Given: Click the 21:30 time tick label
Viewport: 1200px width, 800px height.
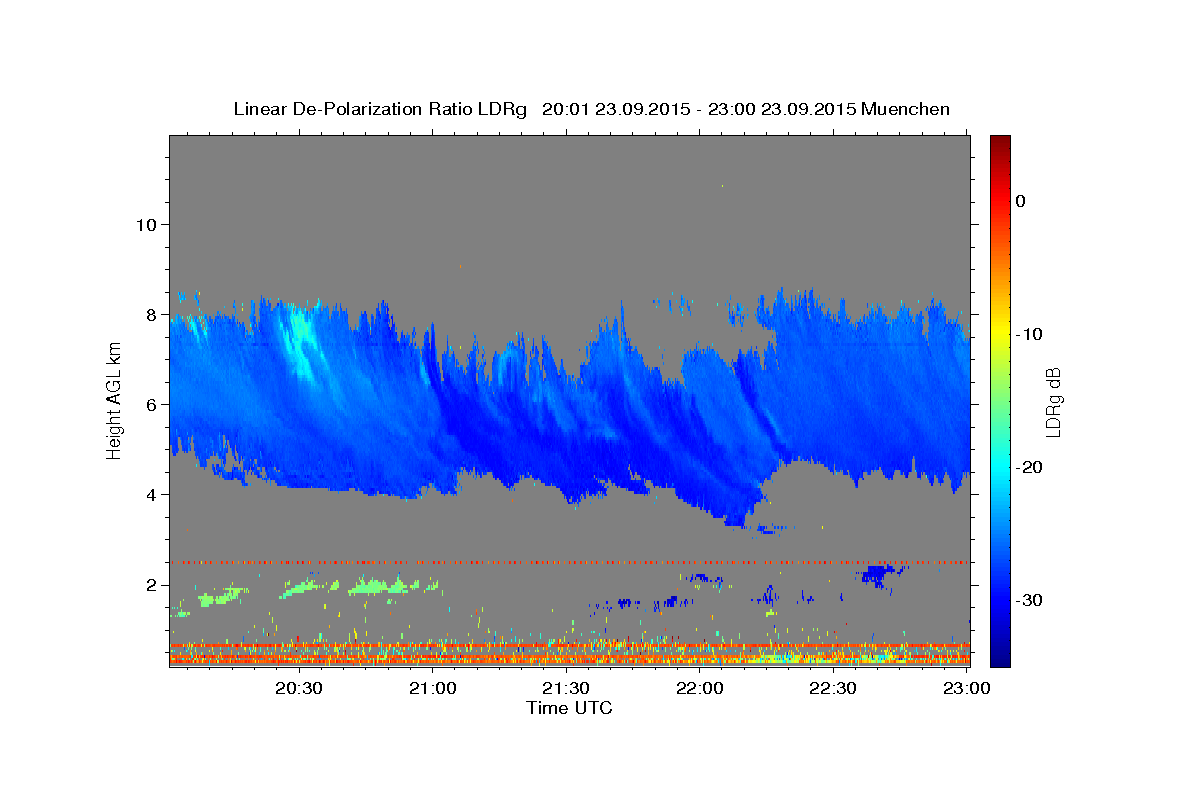Looking at the screenshot, I should (566, 688).
